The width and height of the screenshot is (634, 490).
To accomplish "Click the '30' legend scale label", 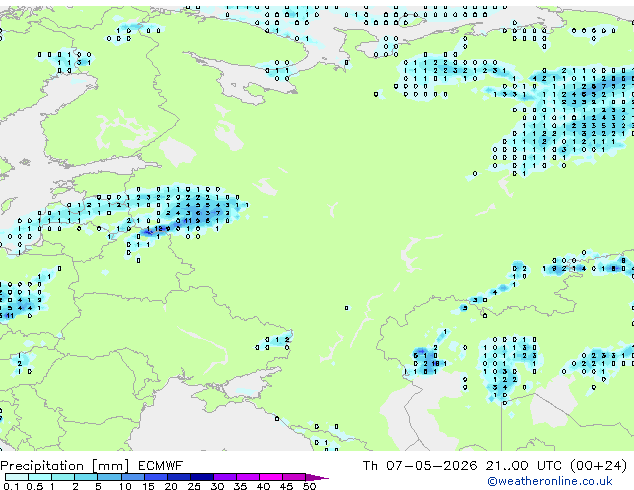I will pyautogui.click(x=217, y=486).
